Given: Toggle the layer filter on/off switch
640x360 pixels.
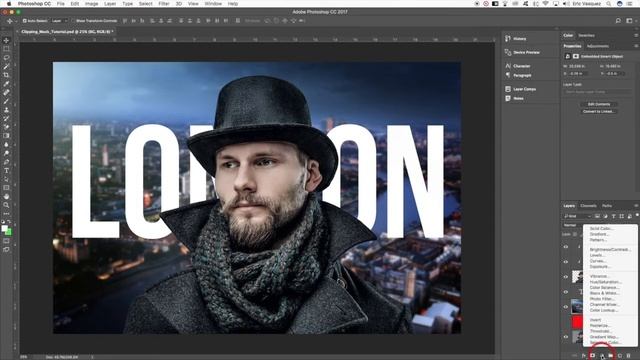Looking at the screenshot, I should [x=637, y=216].
